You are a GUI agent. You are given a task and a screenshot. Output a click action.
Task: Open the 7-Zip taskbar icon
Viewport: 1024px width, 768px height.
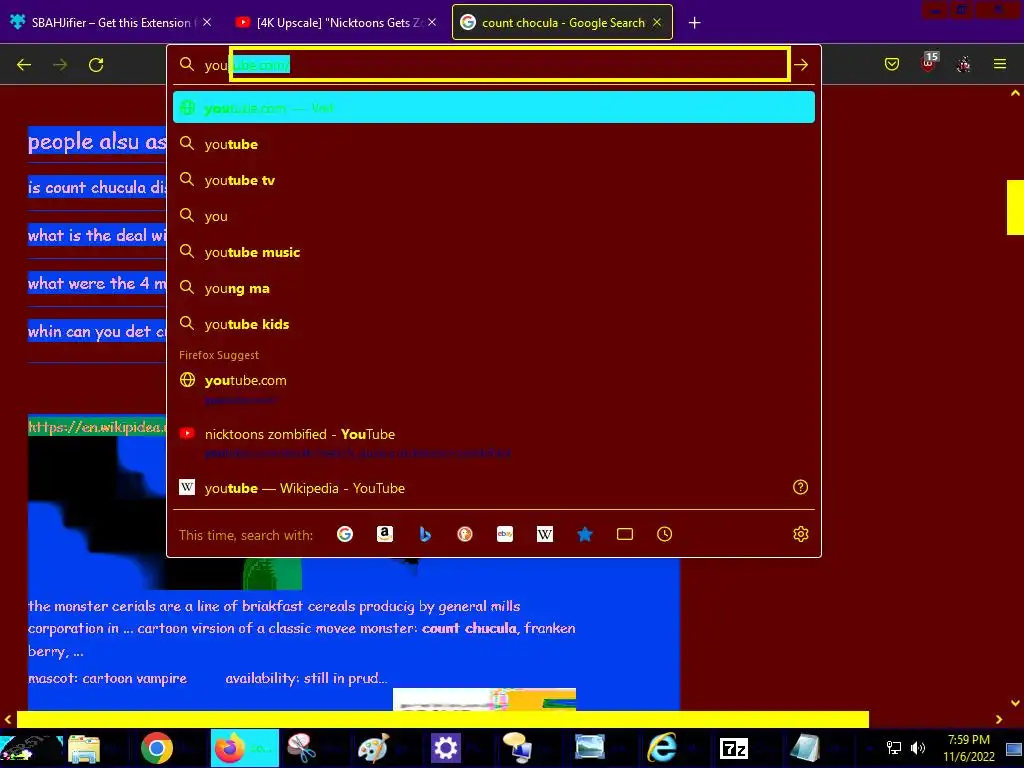point(733,748)
